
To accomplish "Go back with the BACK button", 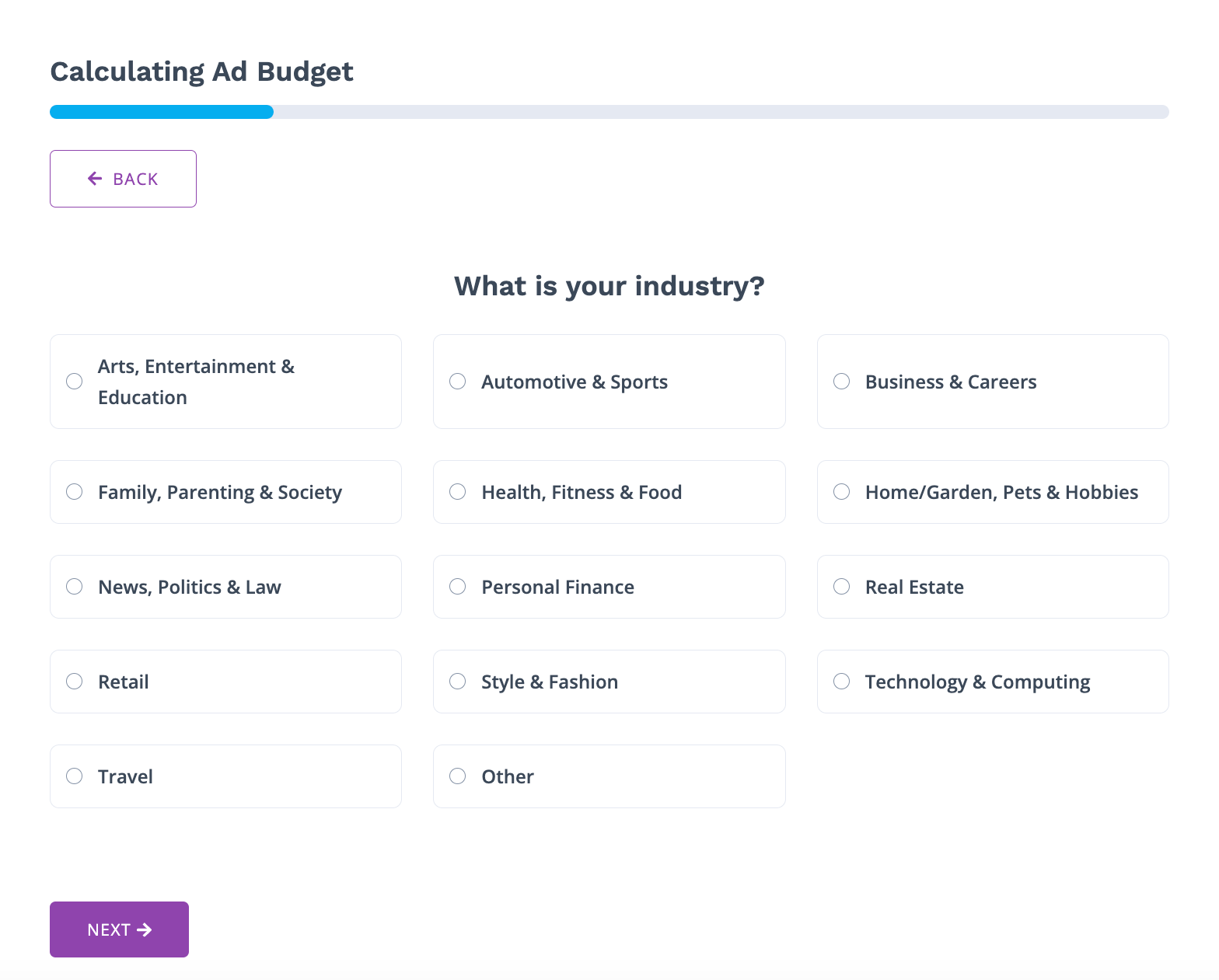I will point(123,179).
